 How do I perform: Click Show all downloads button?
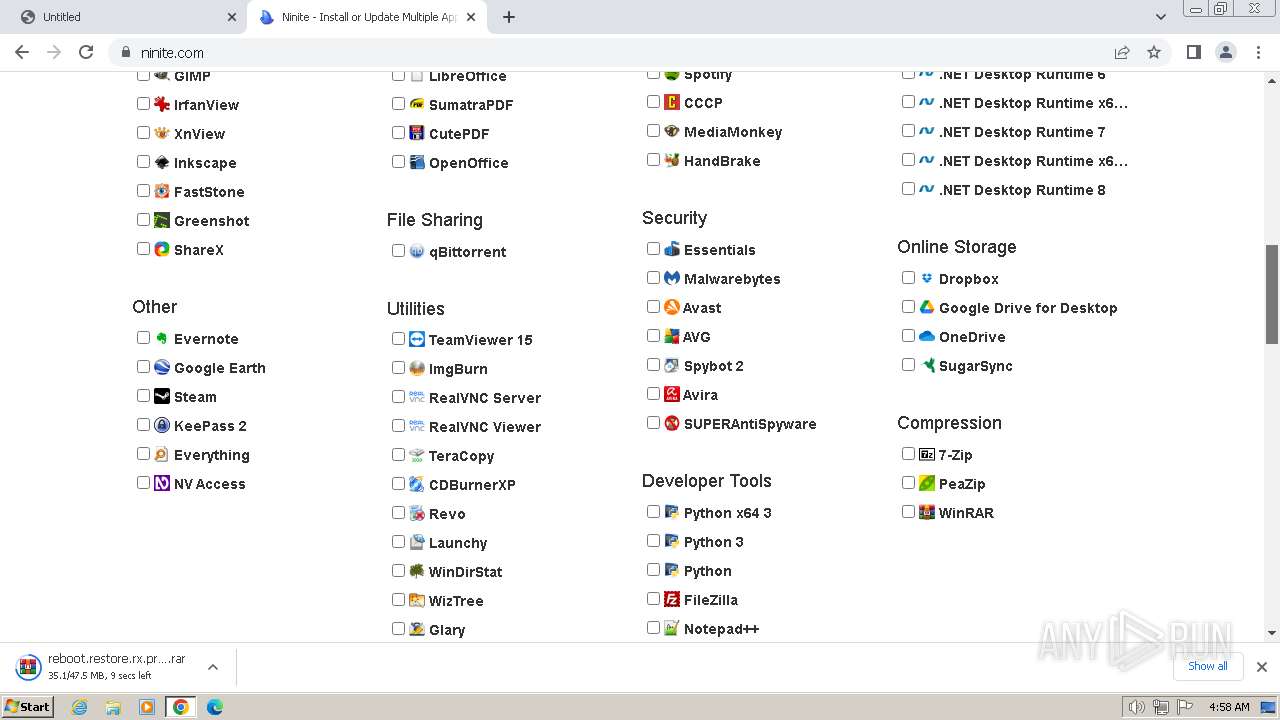(1208, 666)
